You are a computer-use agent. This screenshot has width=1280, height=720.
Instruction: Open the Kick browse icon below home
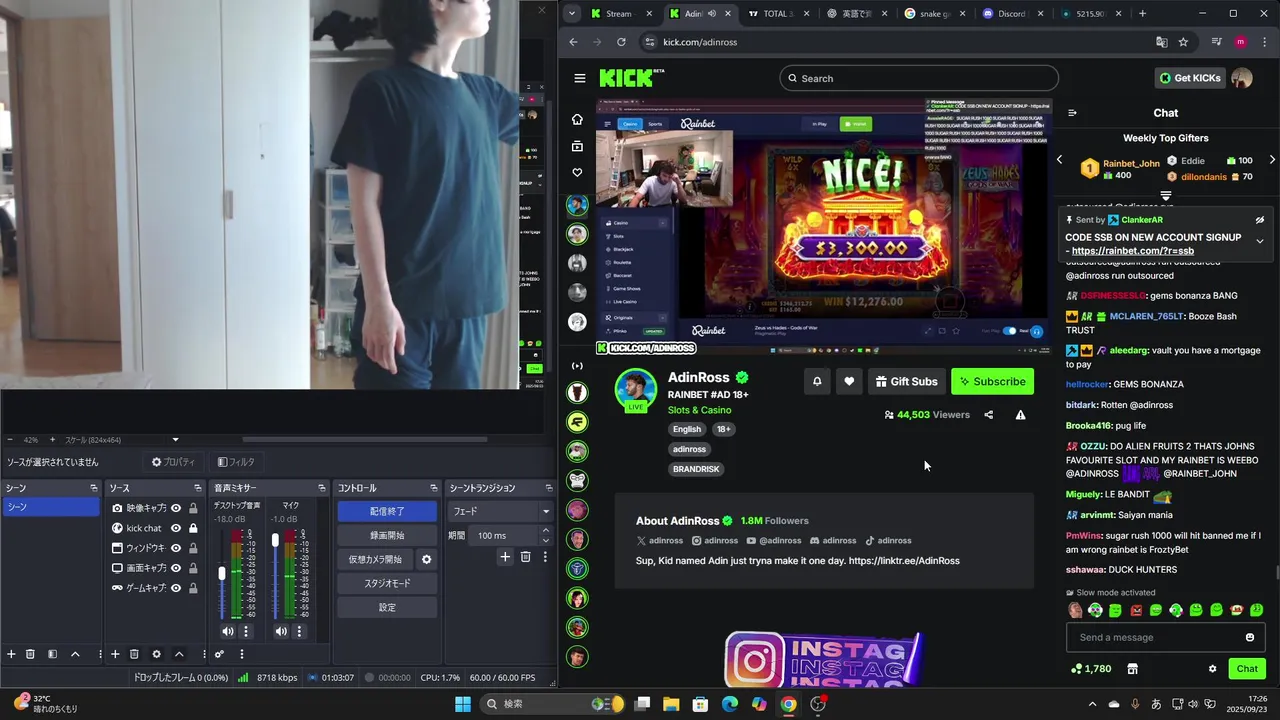577,146
